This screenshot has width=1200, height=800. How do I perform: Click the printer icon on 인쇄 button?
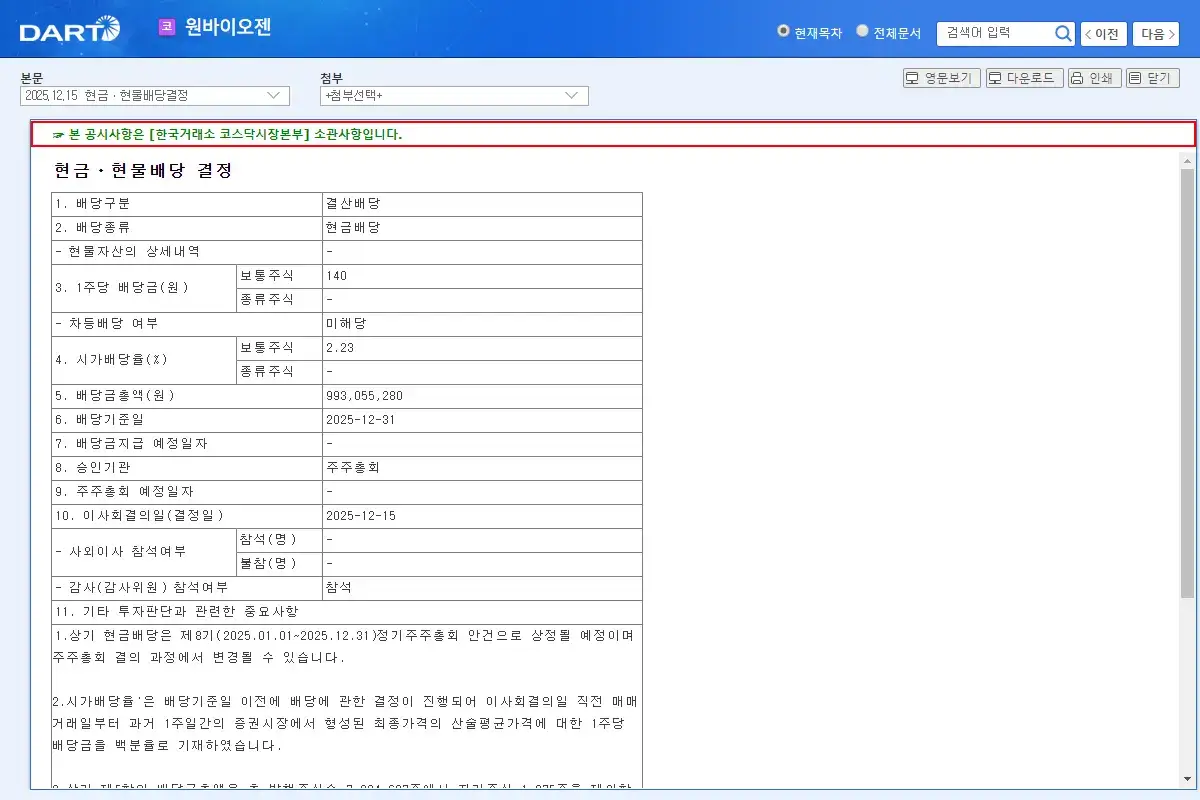point(1078,76)
